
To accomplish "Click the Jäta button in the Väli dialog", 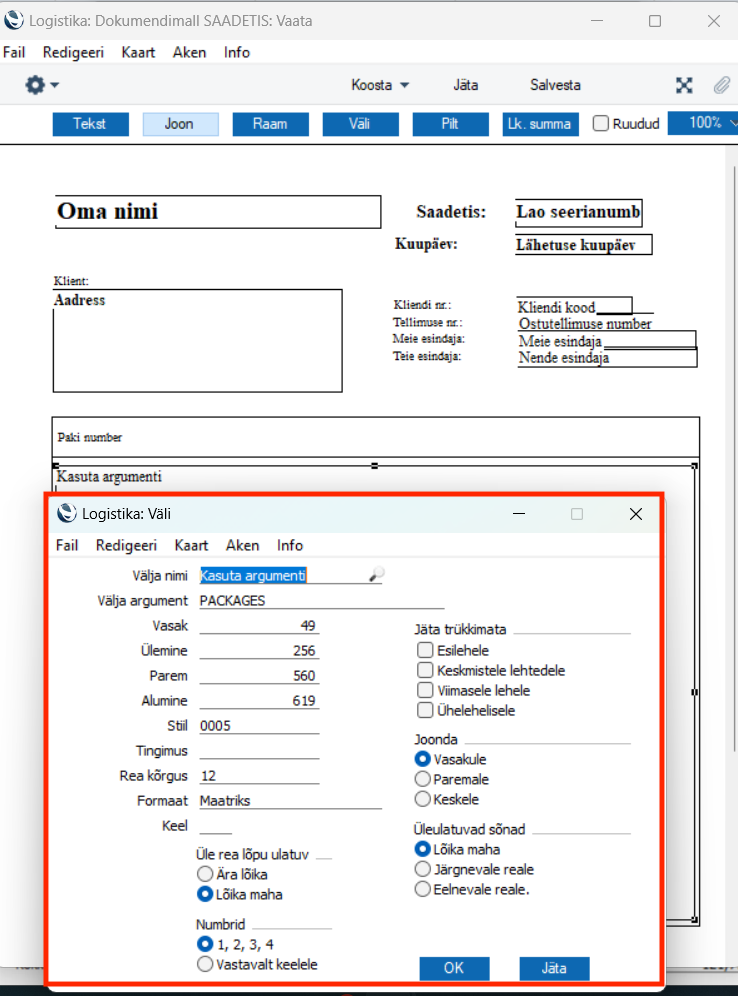I will tap(554, 968).
